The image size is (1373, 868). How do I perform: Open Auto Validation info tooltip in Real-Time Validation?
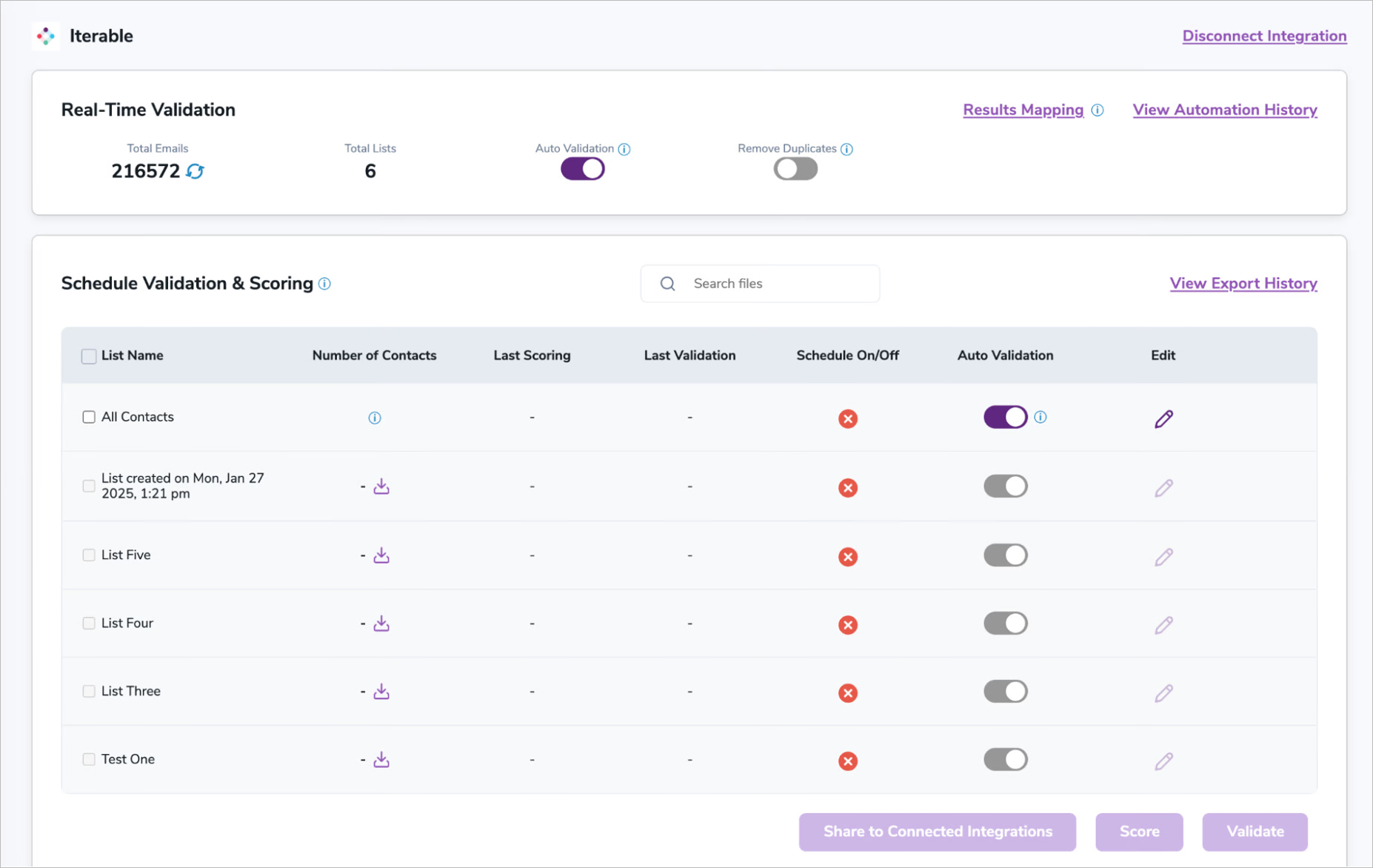[x=624, y=149]
